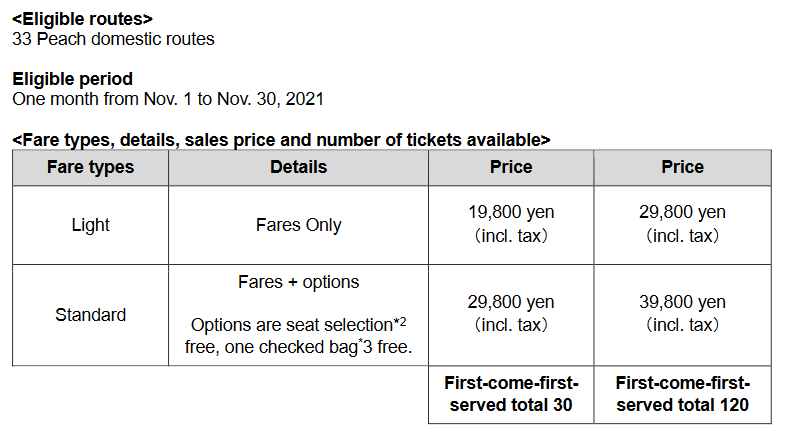Viewport: 792px width, 439px height.
Task: Click the 29,800 yen price in Light row
Action: pyautogui.click(x=682, y=213)
